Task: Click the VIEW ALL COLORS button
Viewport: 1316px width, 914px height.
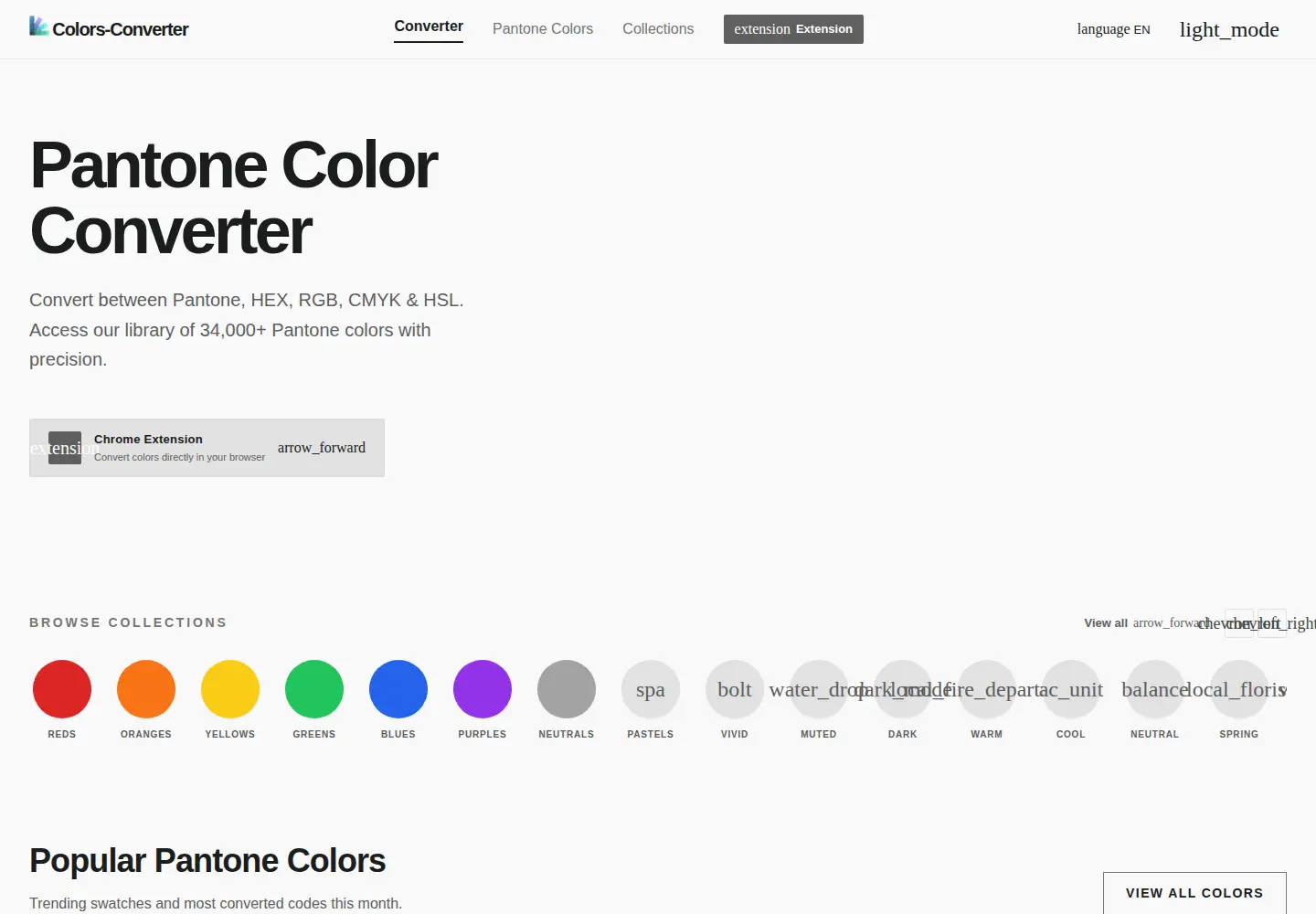Action: (x=1194, y=893)
